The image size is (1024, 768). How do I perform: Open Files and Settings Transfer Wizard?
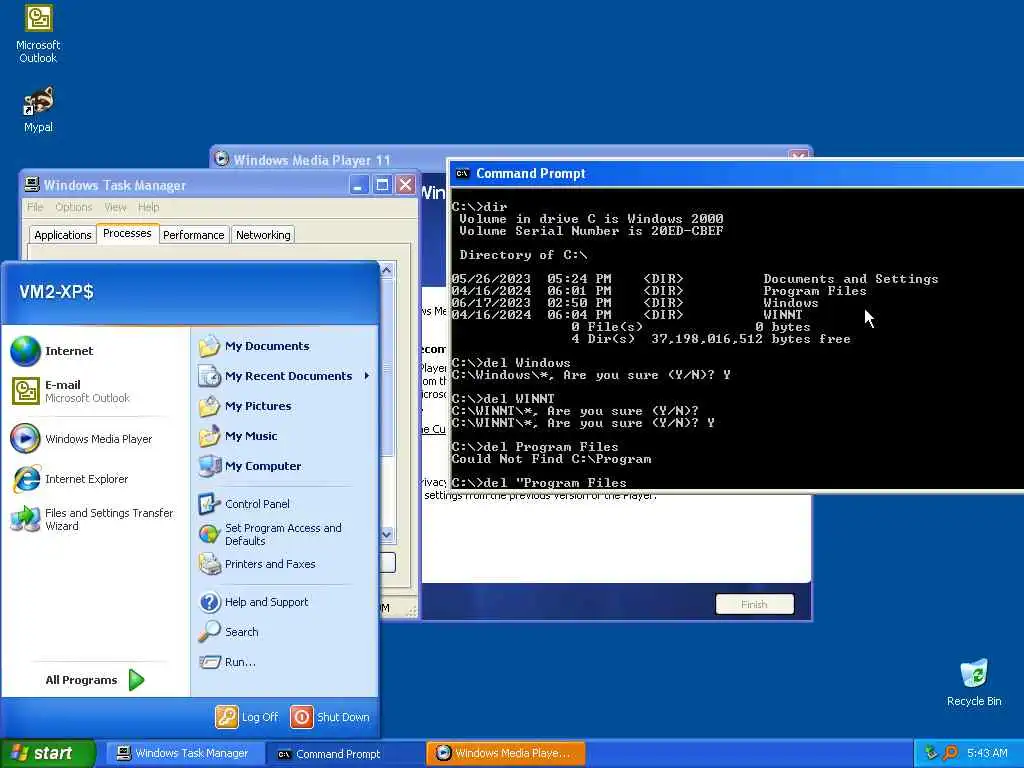click(92, 519)
